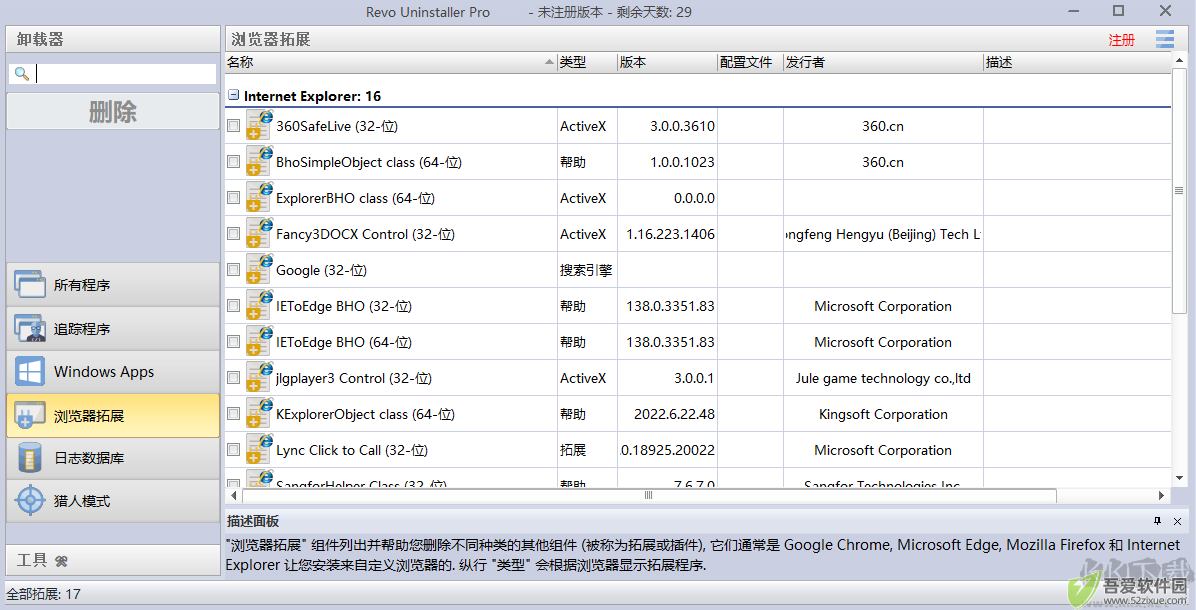Screen dimensions: 1196x610
Task: Sort by the 配置文件 column header
Action: click(751, 62)
